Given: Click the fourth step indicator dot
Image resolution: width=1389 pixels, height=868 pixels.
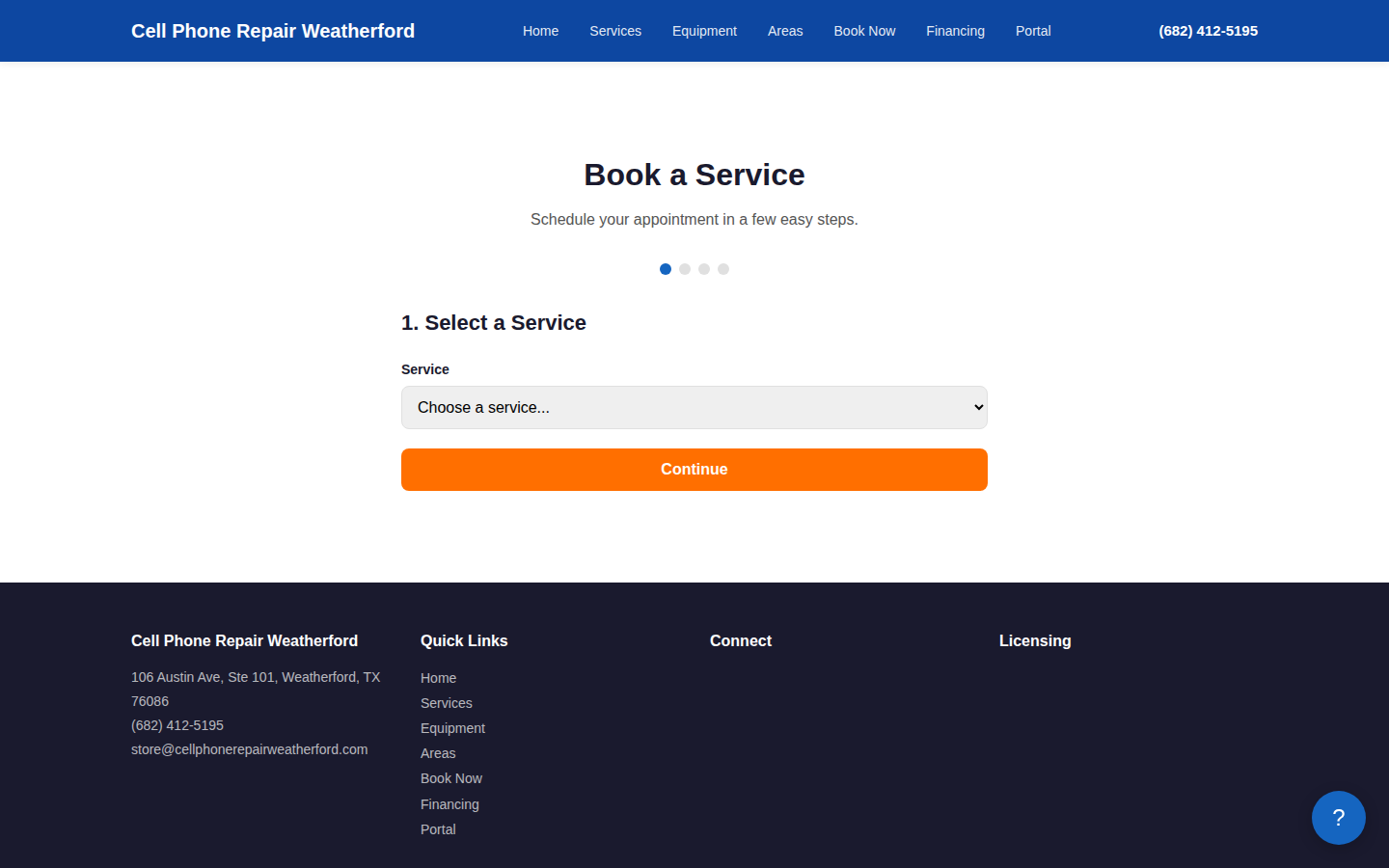Looking at the screenshot, I should point(723,269).
